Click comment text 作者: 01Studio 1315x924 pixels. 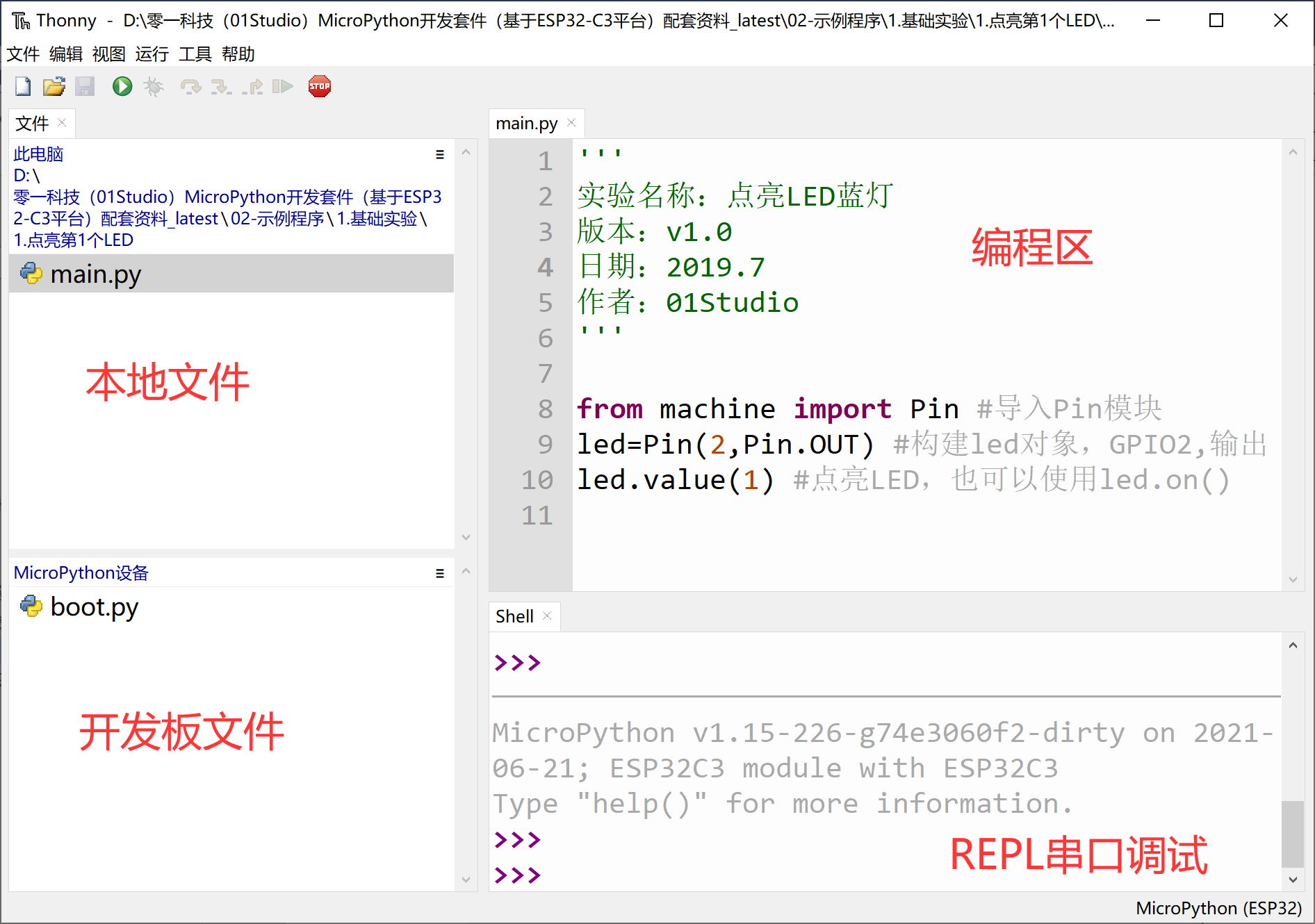click(687, 303)
